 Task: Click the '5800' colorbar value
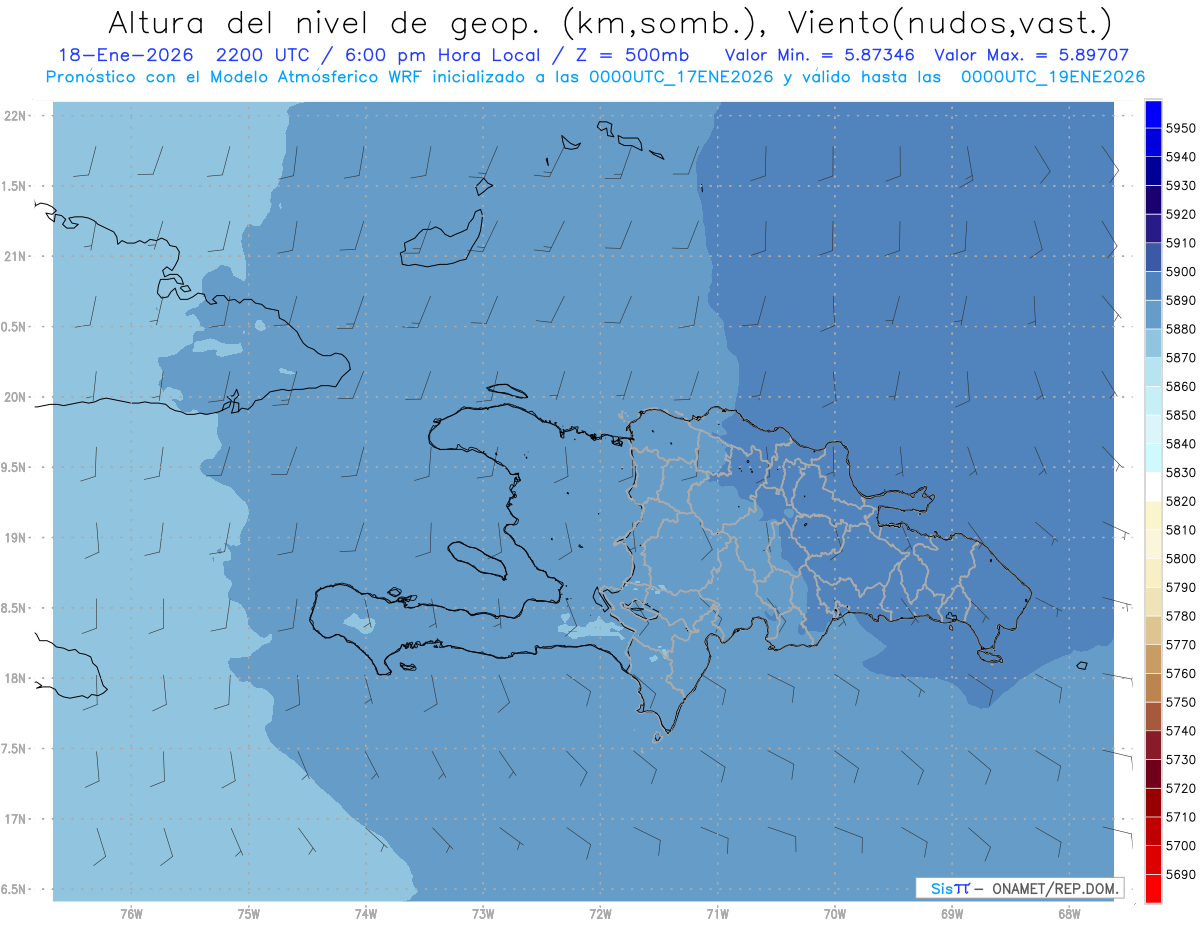(x=1181, y=559)
